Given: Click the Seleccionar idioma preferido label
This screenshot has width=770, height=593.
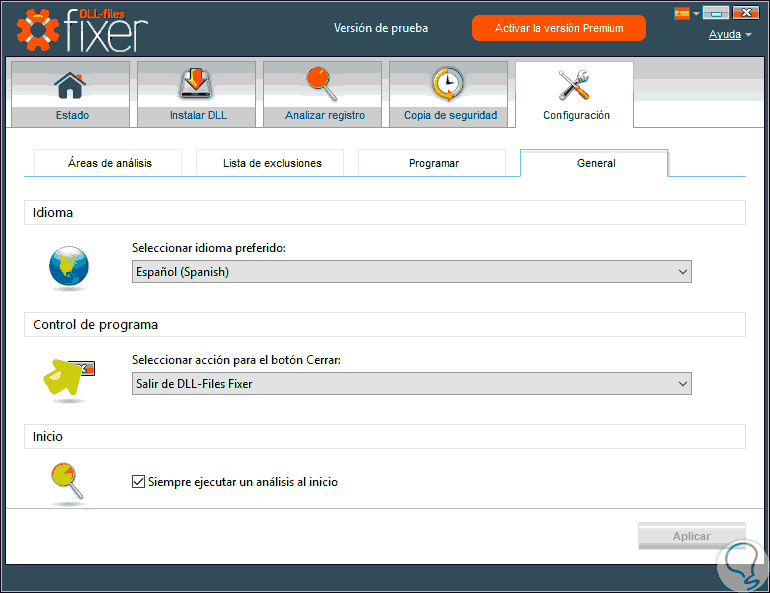Looking at the screenshot, I should pos(209,248).
